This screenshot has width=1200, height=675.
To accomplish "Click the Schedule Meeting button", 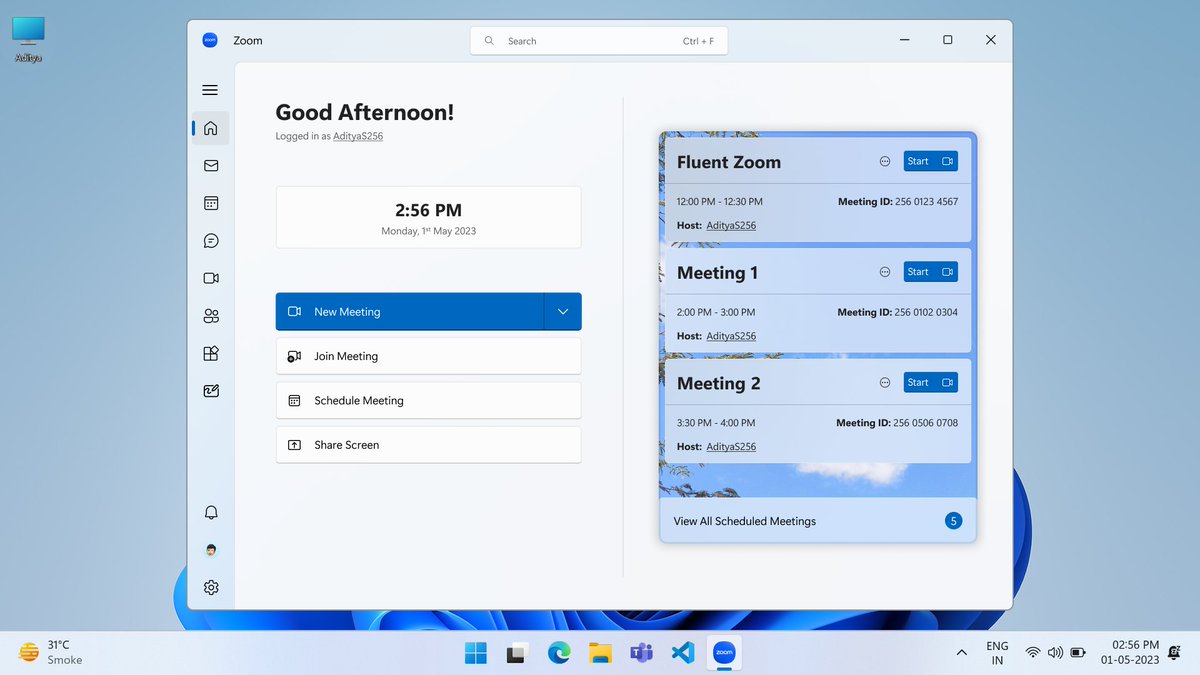I will coord(428,400).
